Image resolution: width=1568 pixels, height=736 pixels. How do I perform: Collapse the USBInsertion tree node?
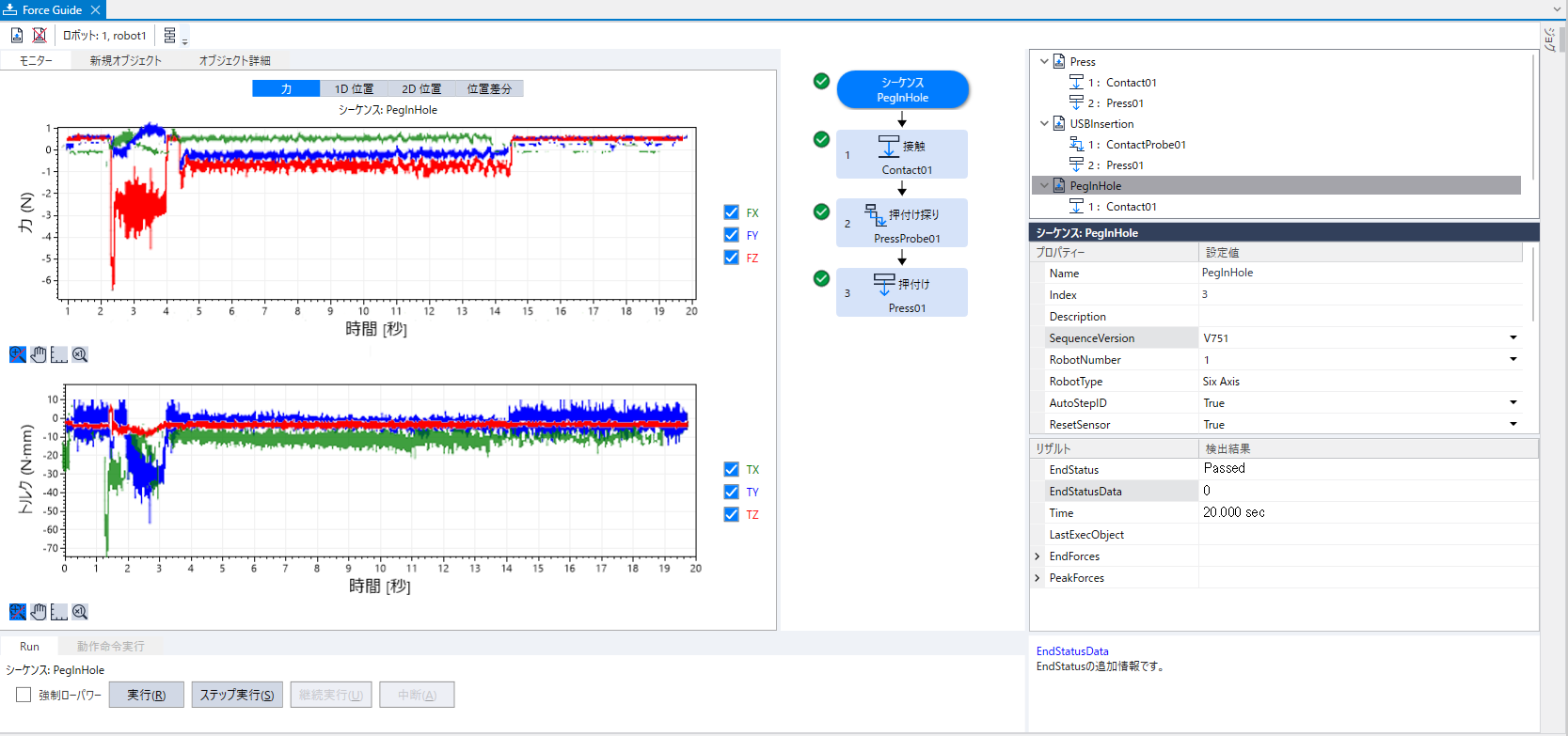(x=1044, y=124)
